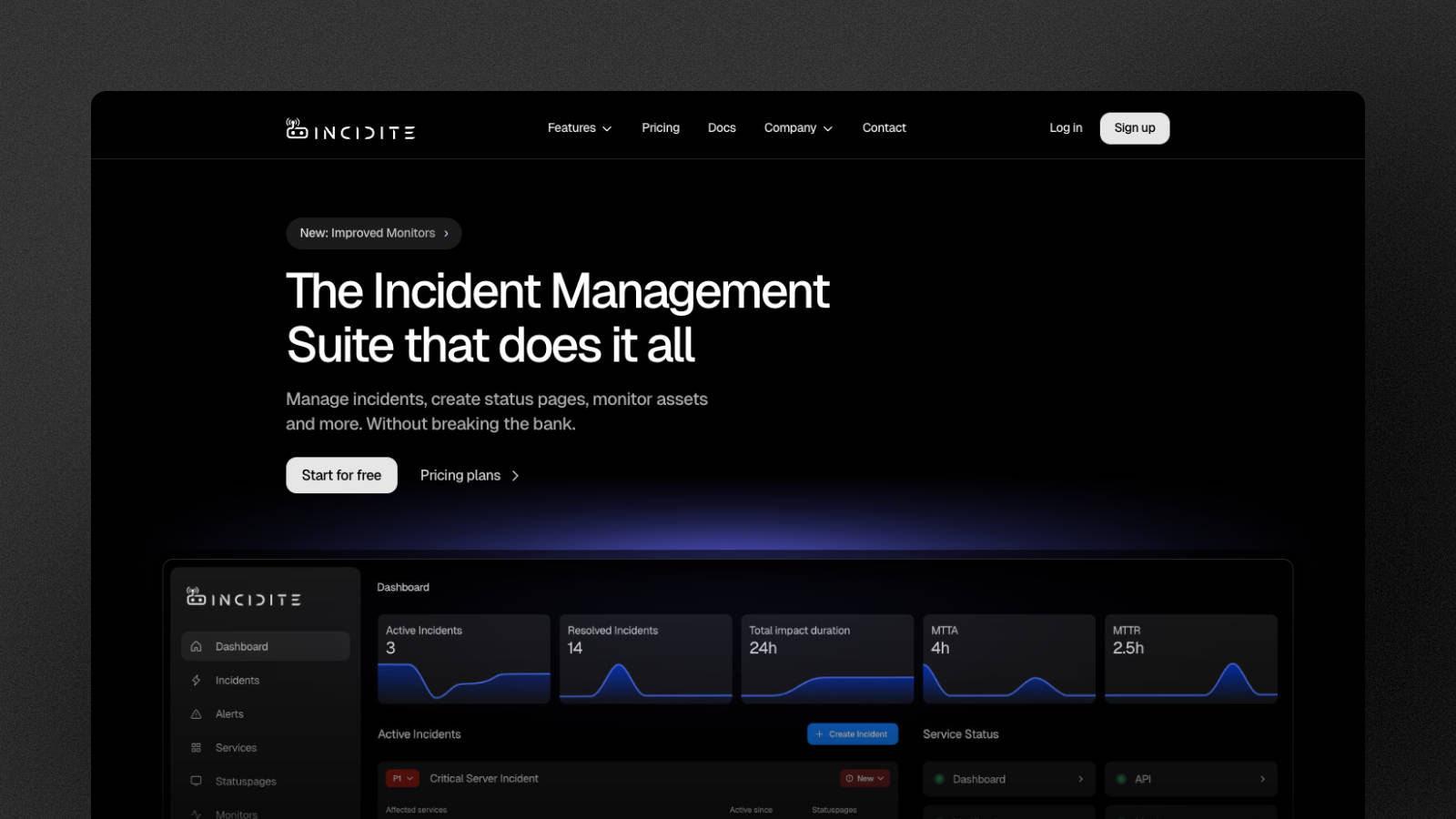
Task: Open the Features dropdown menu
Action: point(579,127)
